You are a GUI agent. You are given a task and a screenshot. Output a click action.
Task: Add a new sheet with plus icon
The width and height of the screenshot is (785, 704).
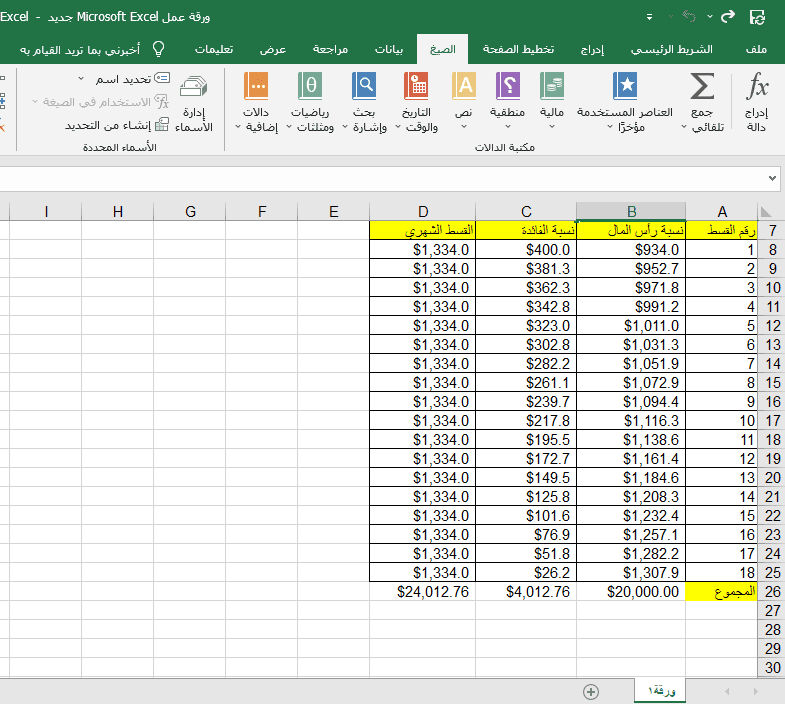[591, 691]
